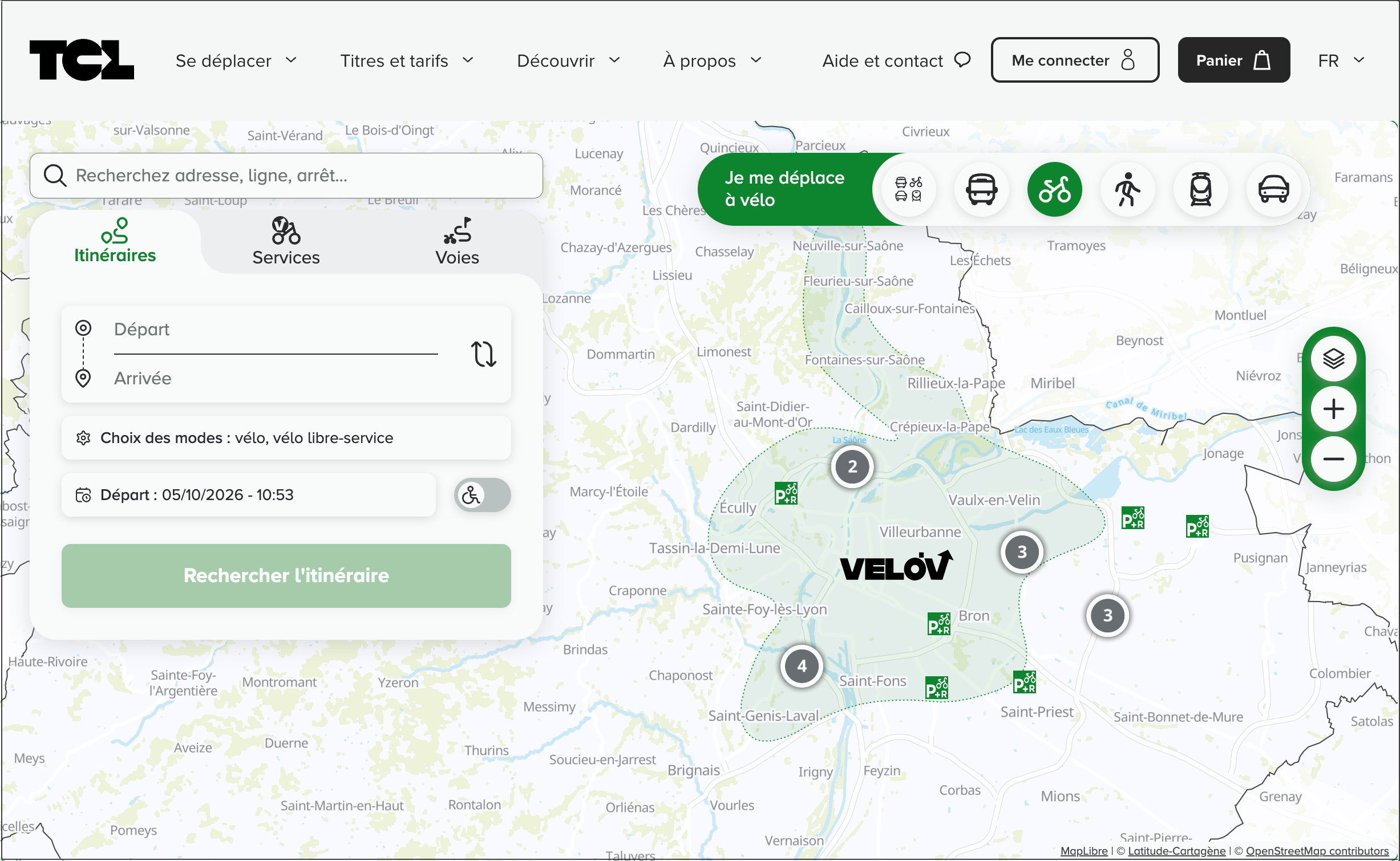Click the P+R marker near Saint-Priest

(1024, 682)
